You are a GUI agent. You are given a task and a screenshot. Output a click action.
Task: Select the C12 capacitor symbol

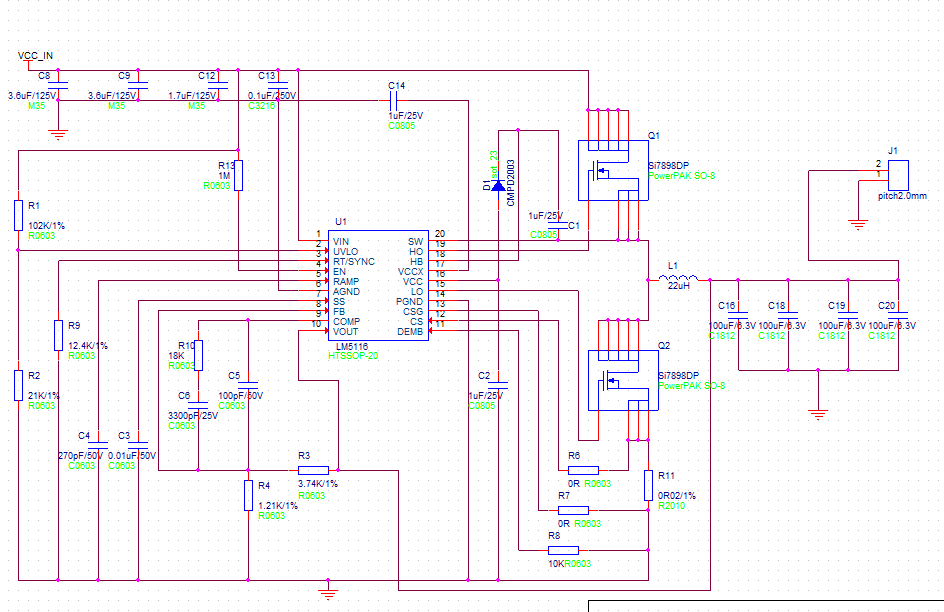tap(219, 85)
